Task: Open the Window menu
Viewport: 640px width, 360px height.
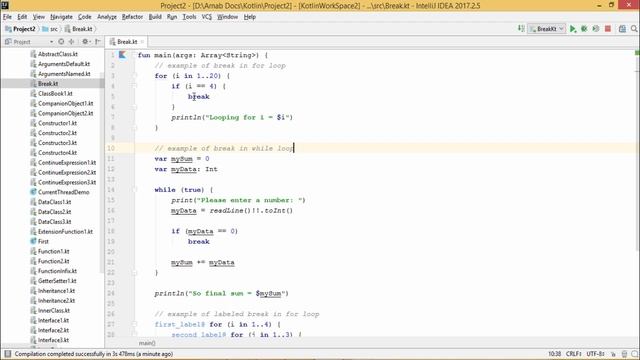Action: tap(227, 17)
